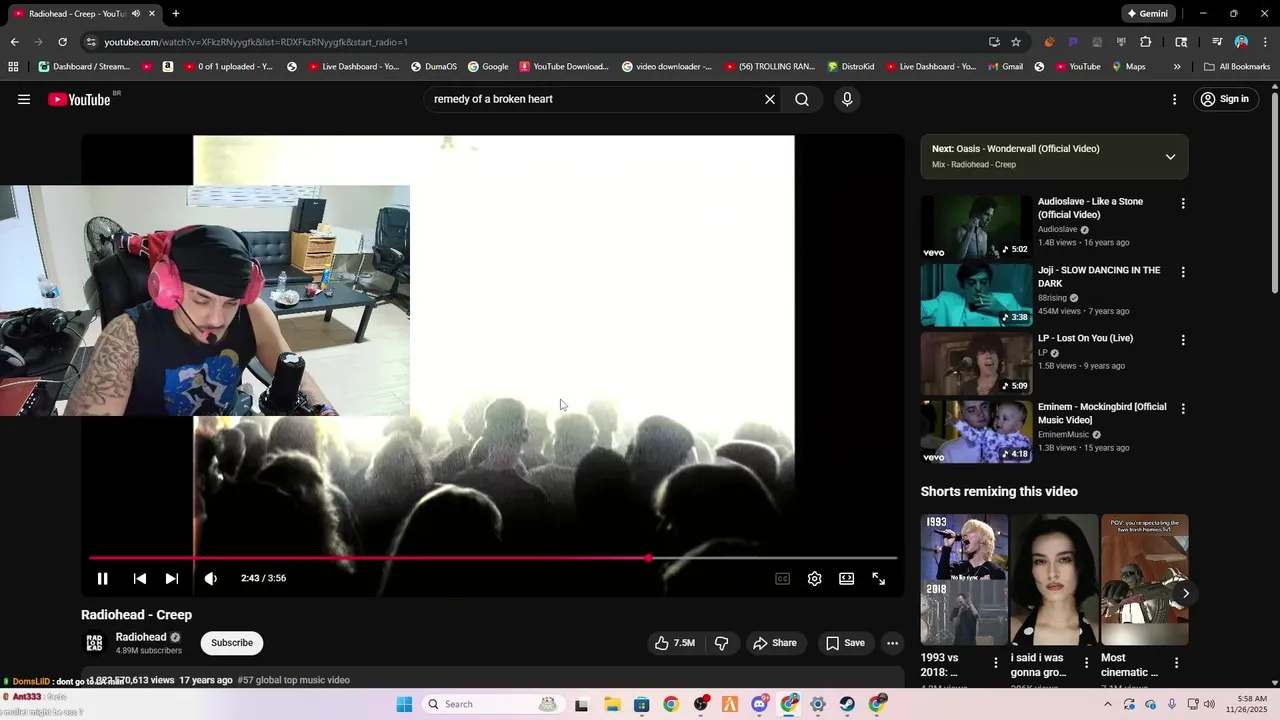Open the Gmail bookmark
The height and width of the screenshot is (720, 1280).
(x=1005, y=67)
